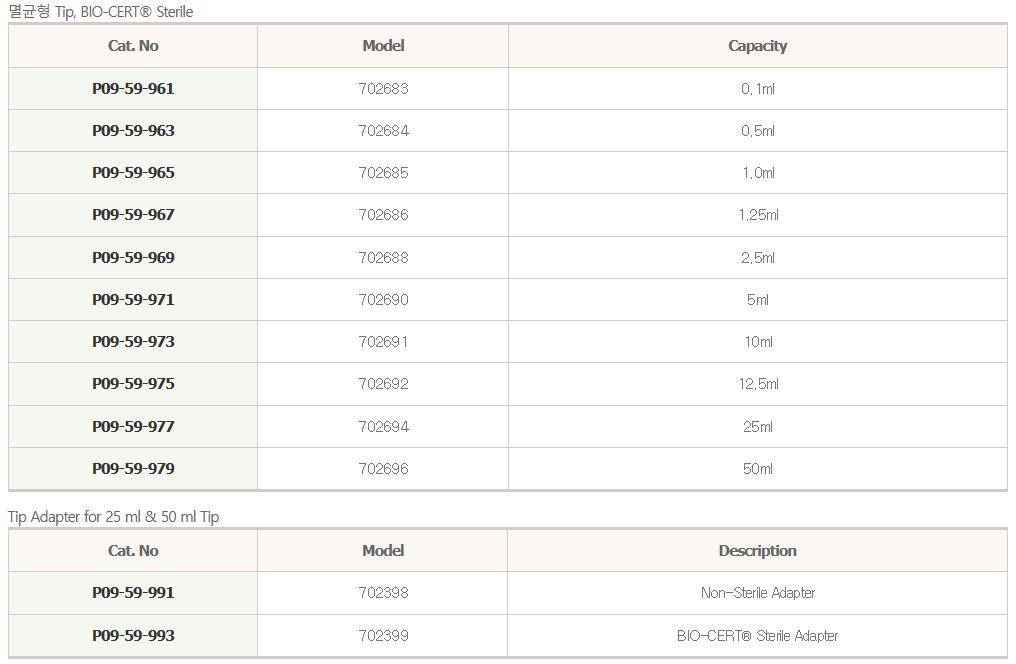Select the P09-59-967 row label
This screenshot has height=664, width=1016.
(133, 215)
